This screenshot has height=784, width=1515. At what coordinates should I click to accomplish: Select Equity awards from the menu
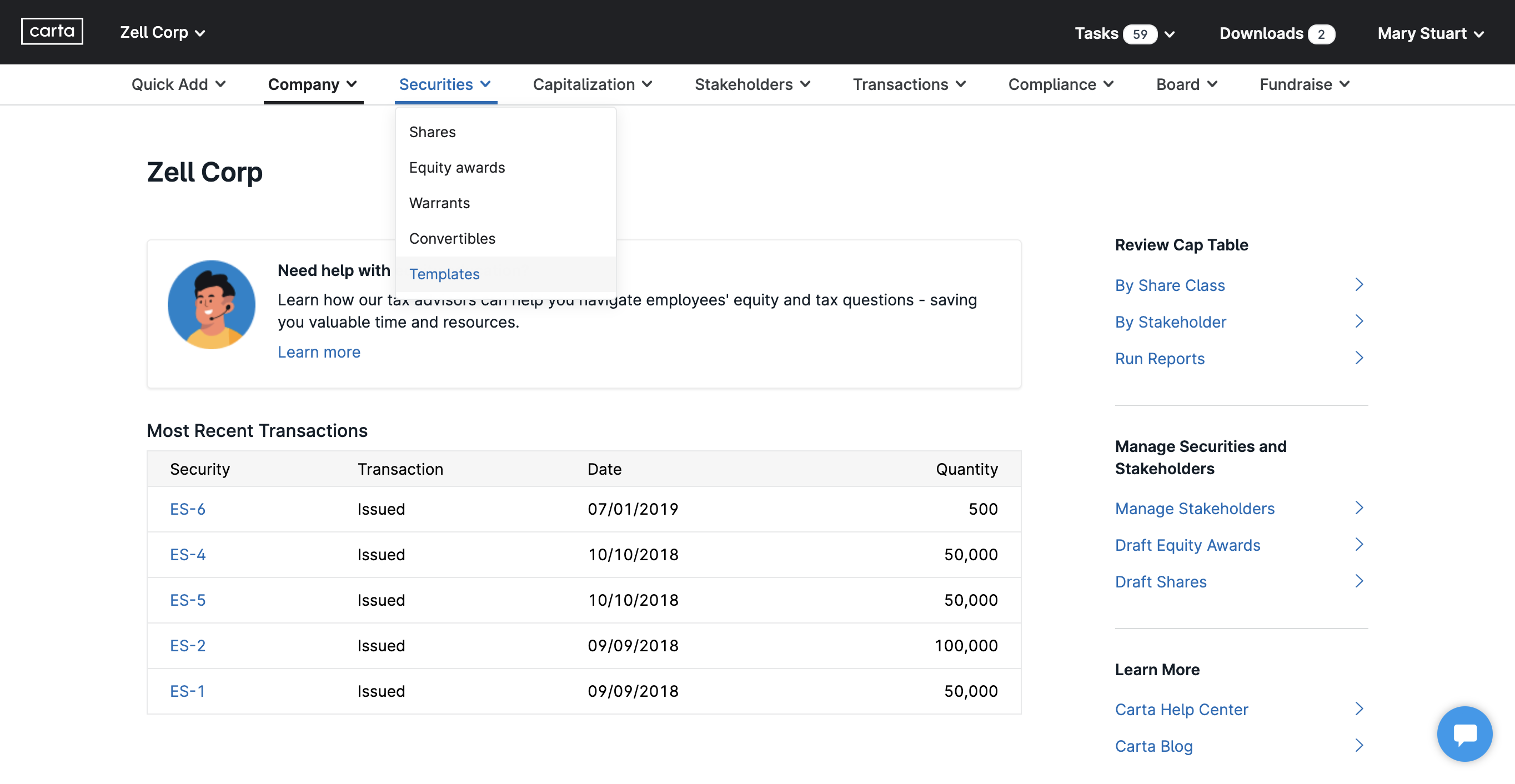click(506, 168)
